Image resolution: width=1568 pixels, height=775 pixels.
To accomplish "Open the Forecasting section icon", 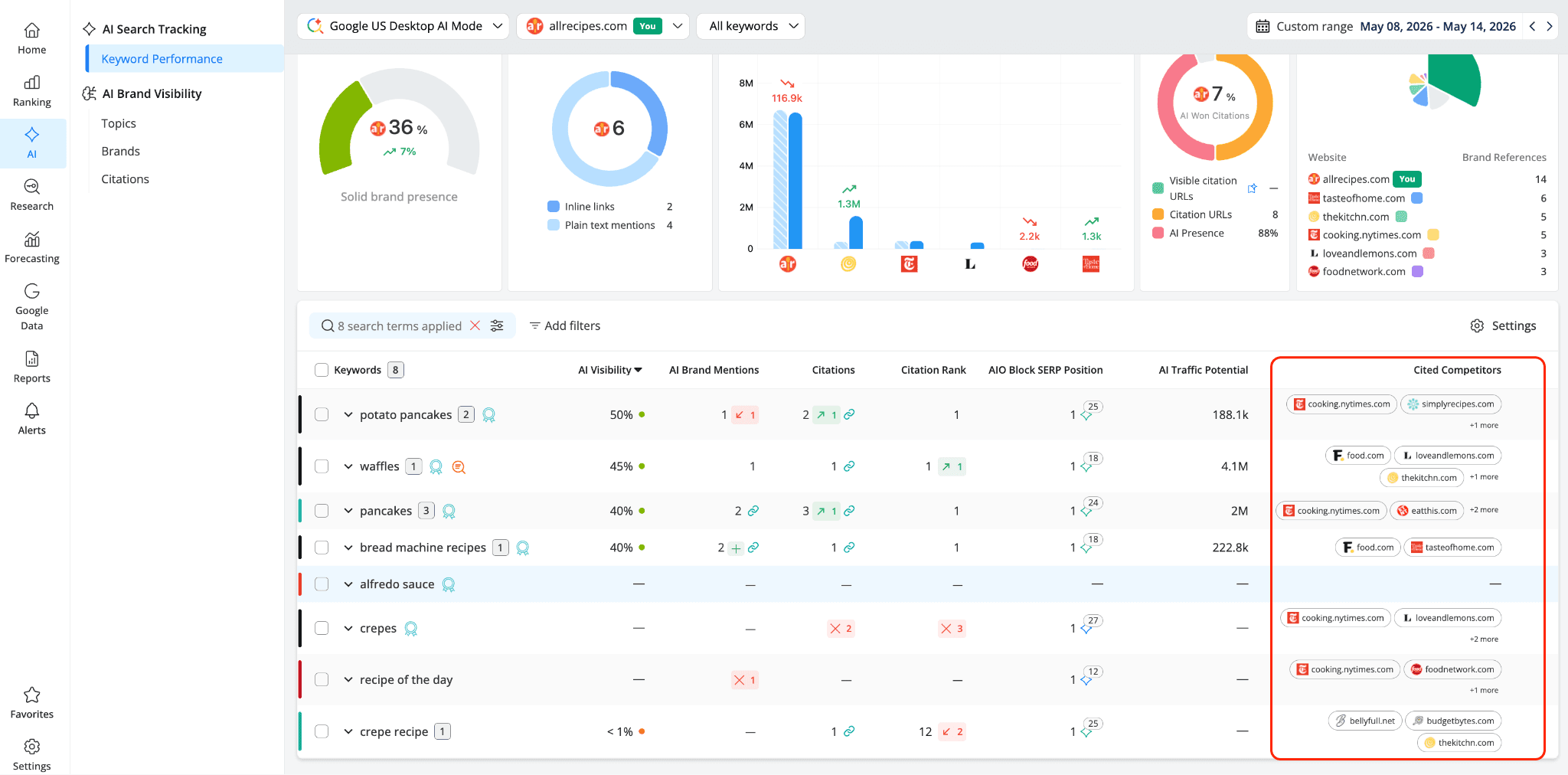I will click(x=31, y=239).
